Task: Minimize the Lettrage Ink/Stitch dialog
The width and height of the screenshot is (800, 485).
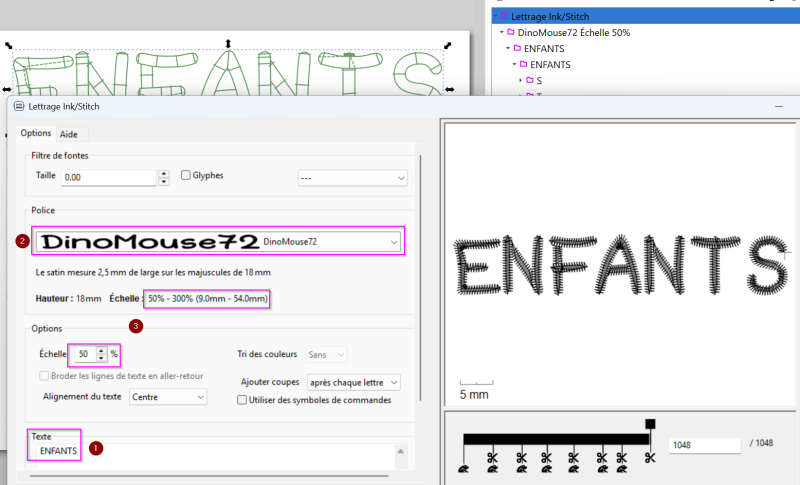Action: click(779, 106)
